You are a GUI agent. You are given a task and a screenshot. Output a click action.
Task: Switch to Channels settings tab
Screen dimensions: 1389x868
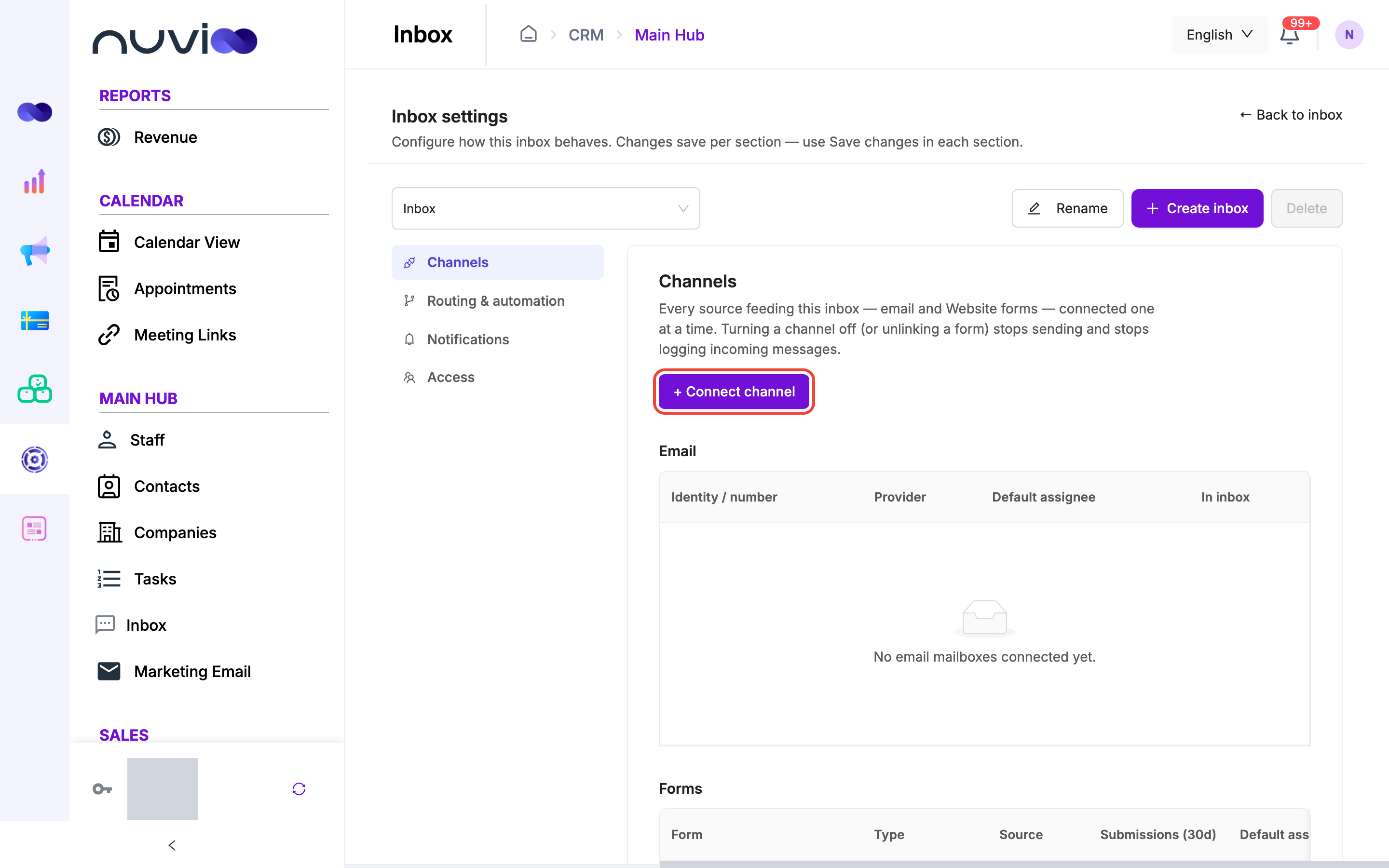click(497, 262)
